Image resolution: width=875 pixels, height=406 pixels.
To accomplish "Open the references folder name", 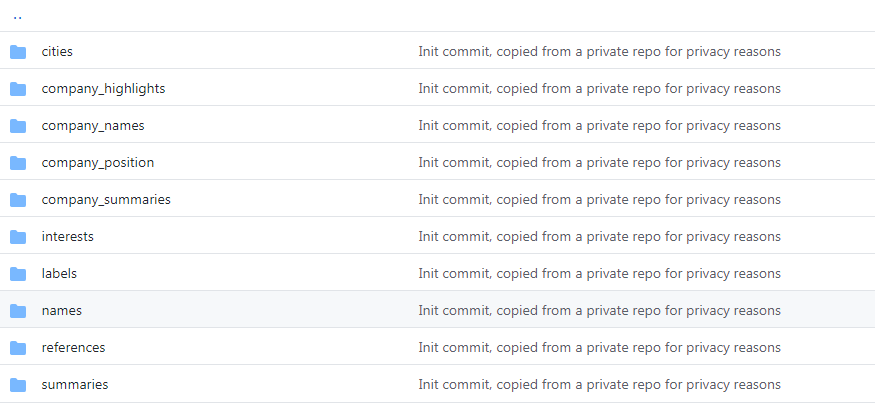I will (x=73, y=348).
